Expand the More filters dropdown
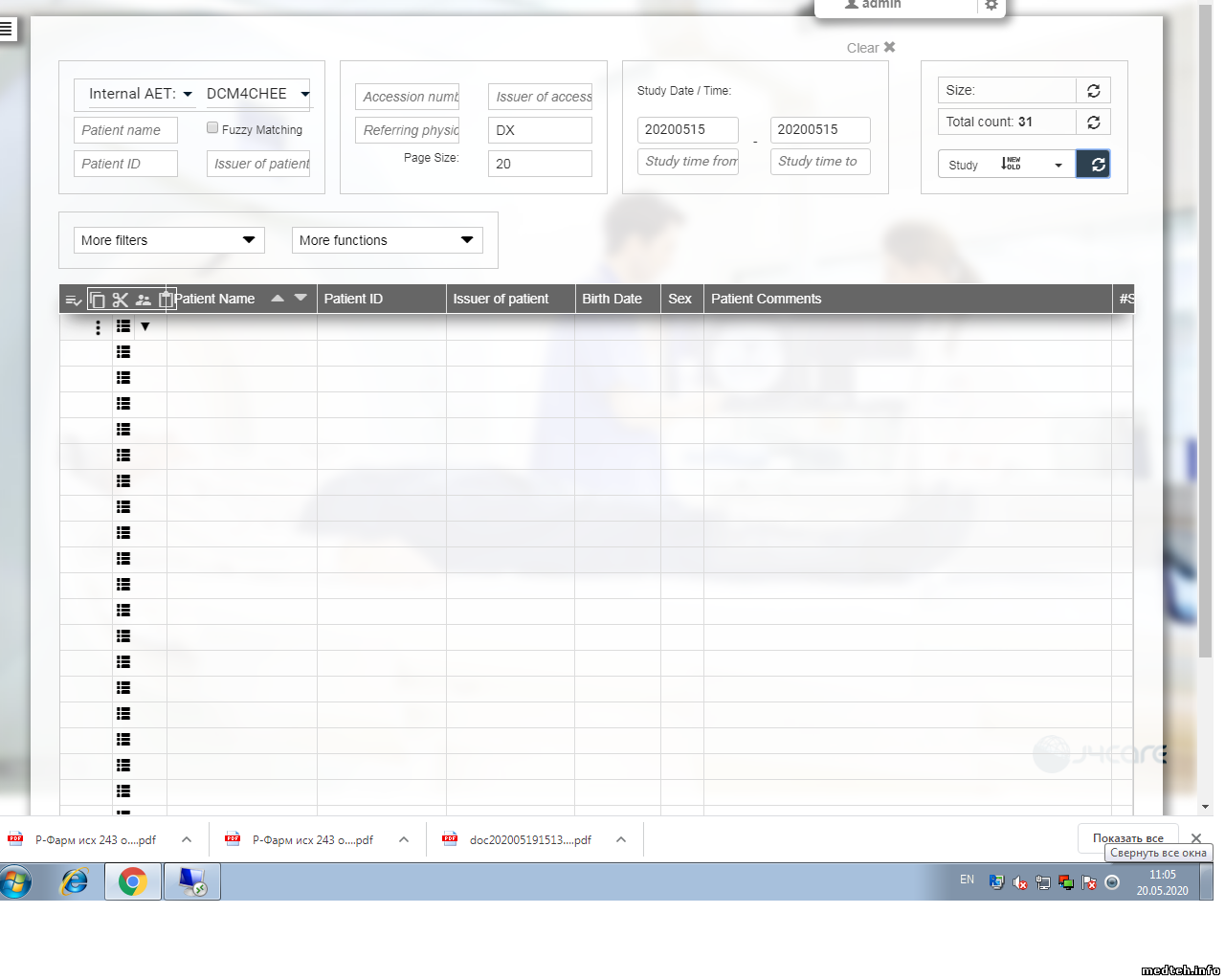The image size is (1225, 980). click(168, 240)
